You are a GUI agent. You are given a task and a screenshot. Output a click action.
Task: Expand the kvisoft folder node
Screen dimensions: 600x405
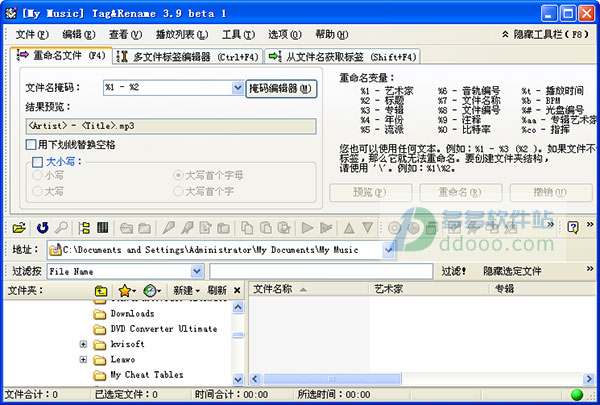[83, 344]
